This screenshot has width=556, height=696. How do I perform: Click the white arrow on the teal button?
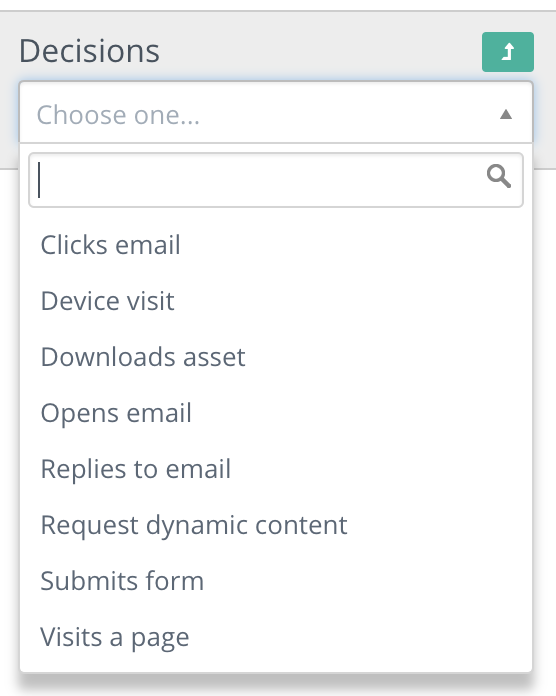(508, 51)
